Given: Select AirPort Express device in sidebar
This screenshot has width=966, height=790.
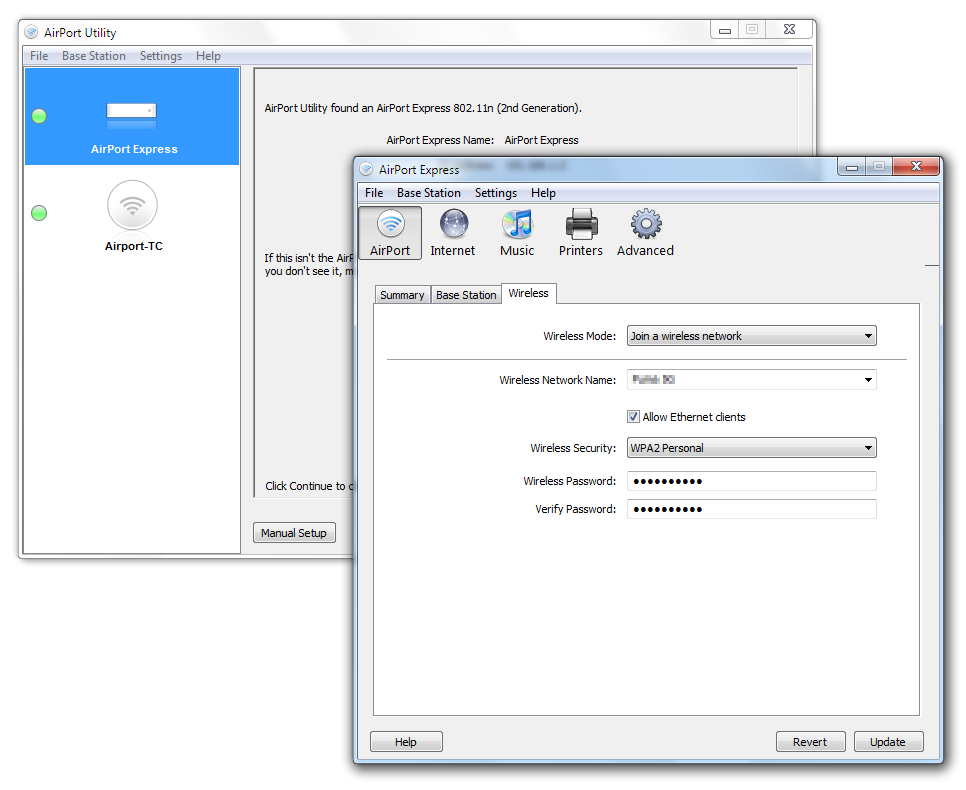Looking at the screenshot, I should [x=132, y=116].
